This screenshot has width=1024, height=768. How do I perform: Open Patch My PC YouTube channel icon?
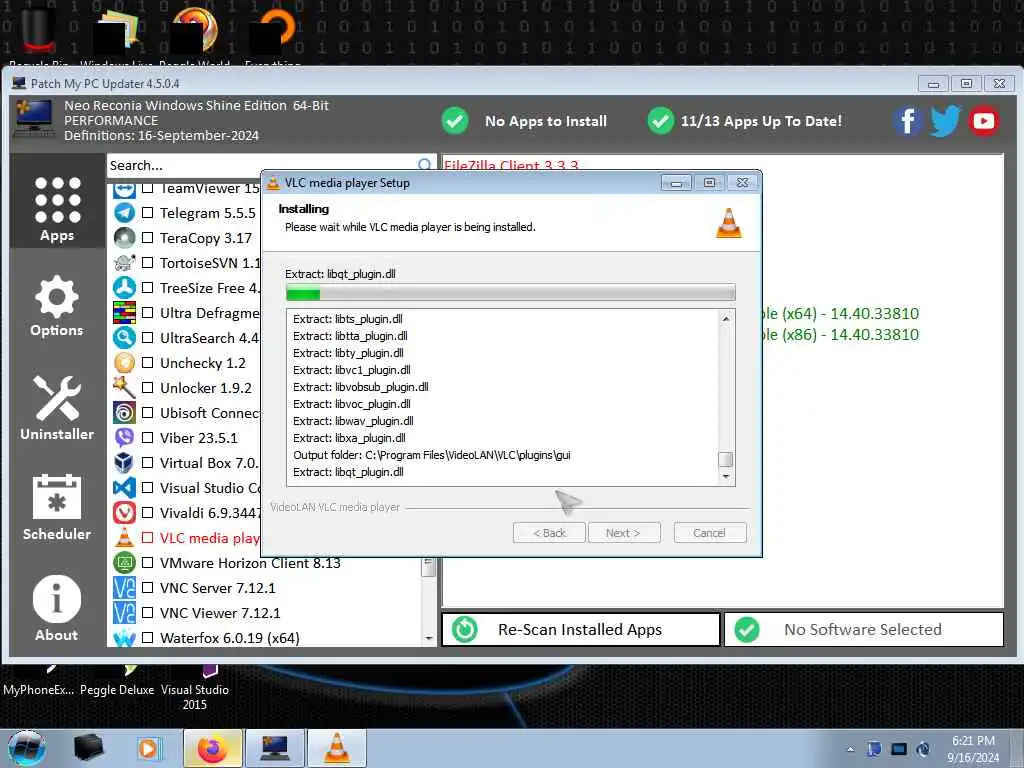(x=984, y=121)
